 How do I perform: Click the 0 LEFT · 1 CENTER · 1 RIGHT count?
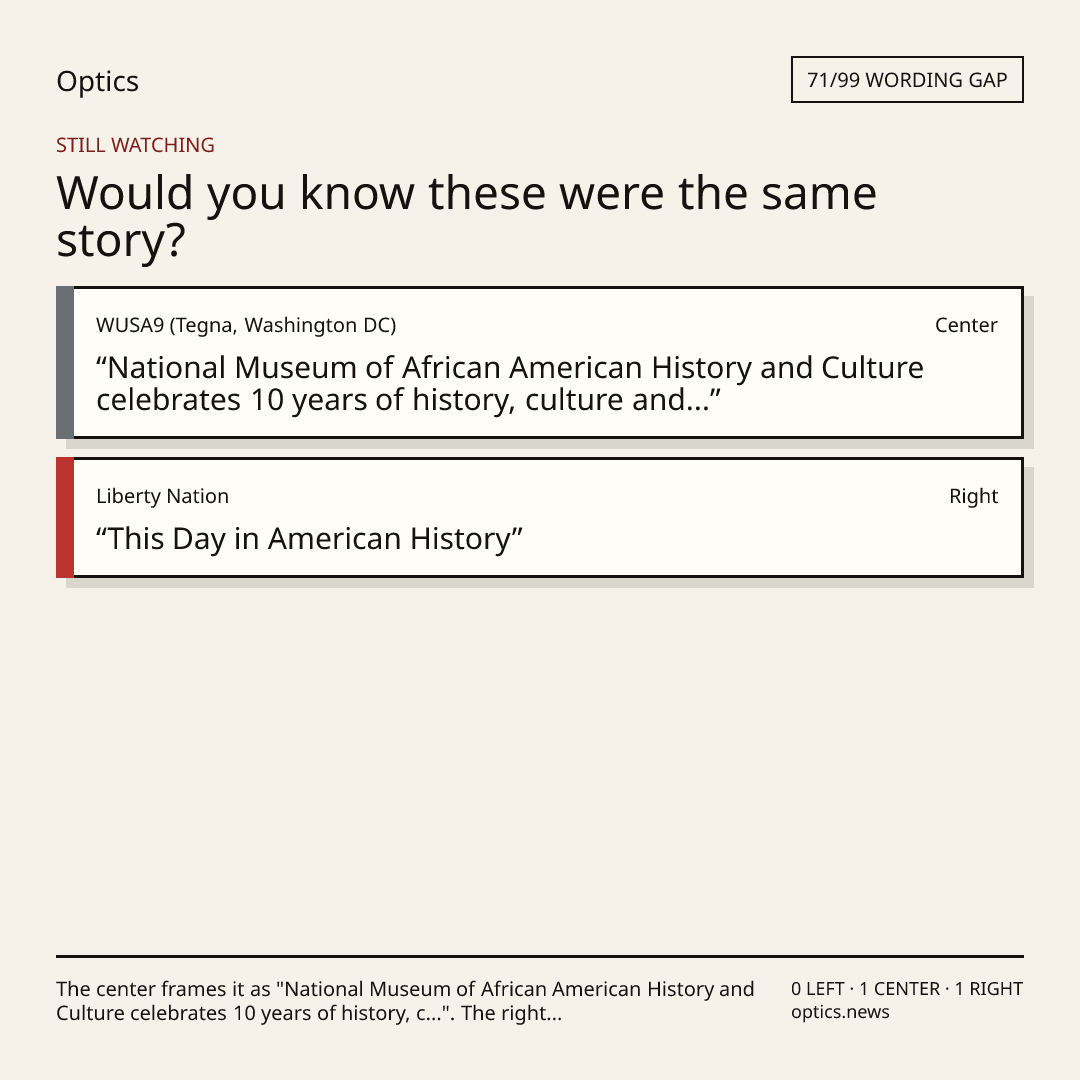pyautogui.click(x=906, y=988)
